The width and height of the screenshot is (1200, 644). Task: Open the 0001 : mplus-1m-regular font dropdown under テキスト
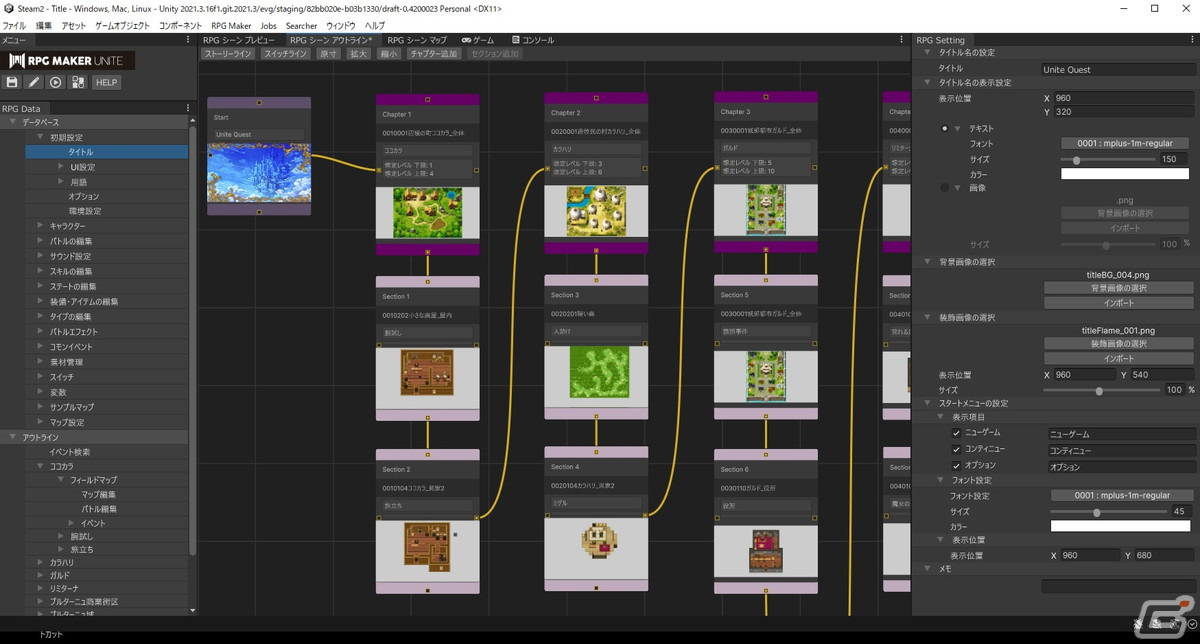pyautogui.click(x=1126, y=144)
